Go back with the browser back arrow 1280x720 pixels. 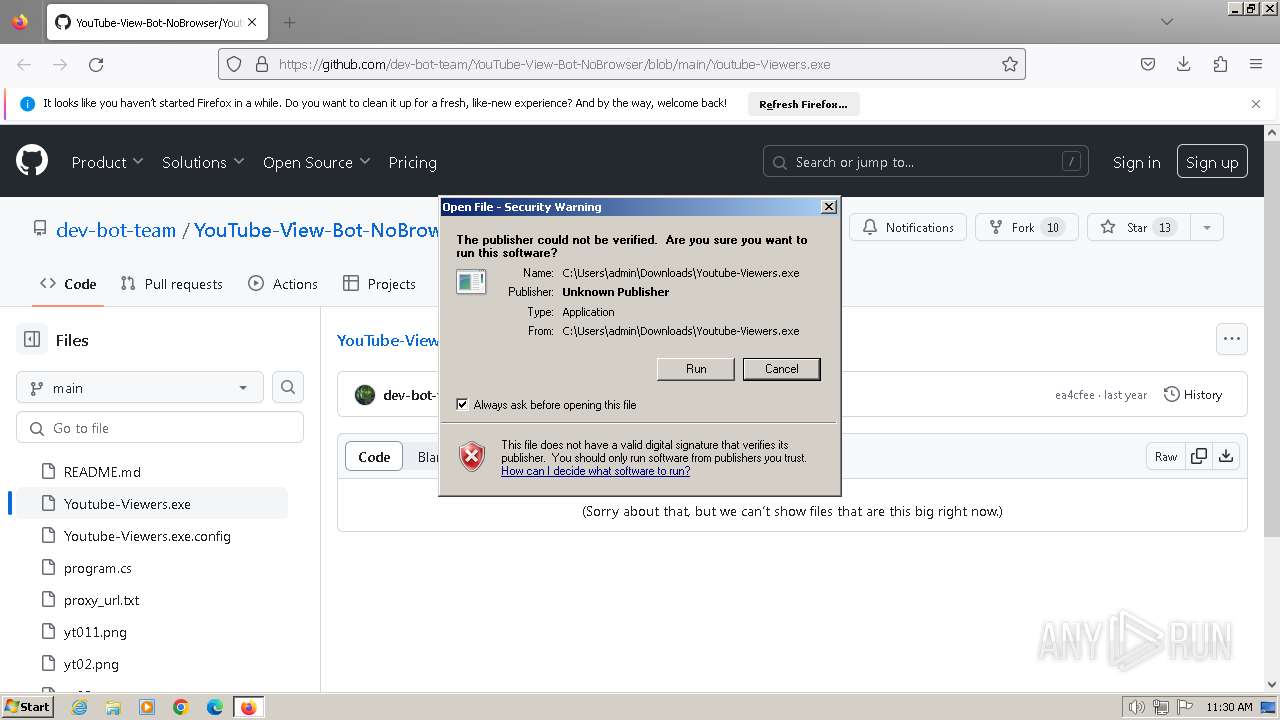(24, 64)
